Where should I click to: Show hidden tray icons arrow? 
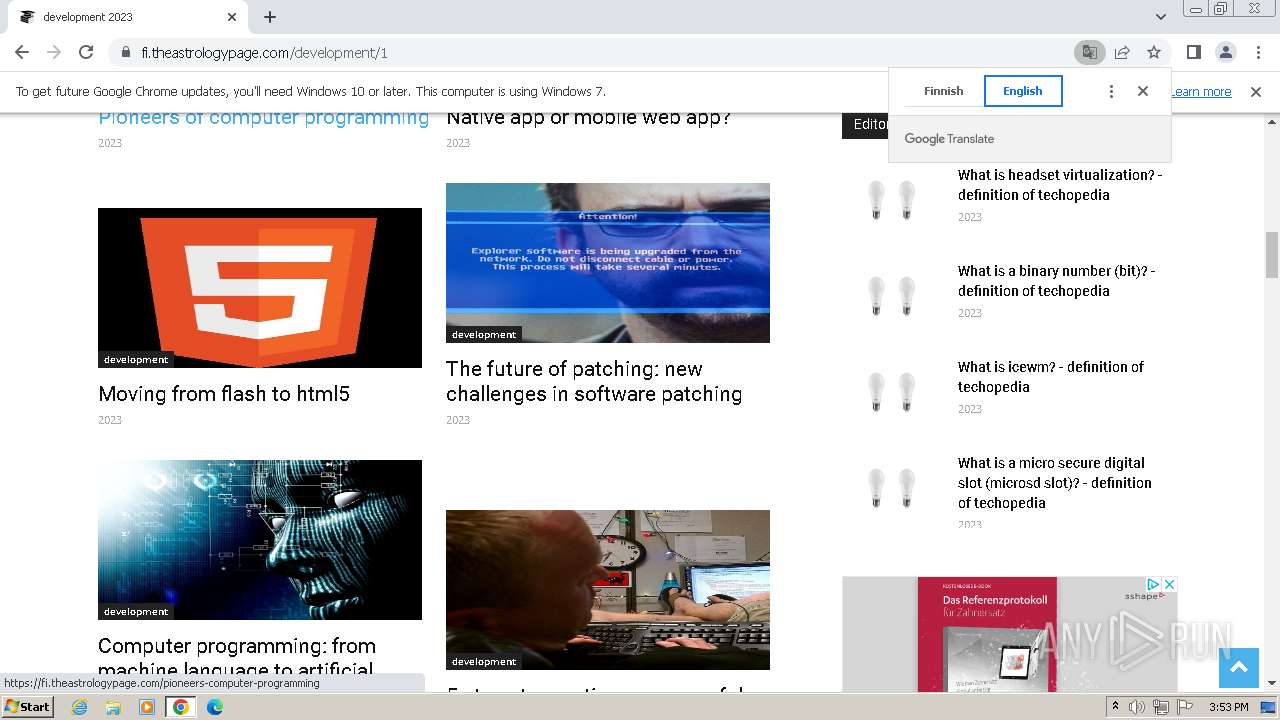(x=1115, y=707)
